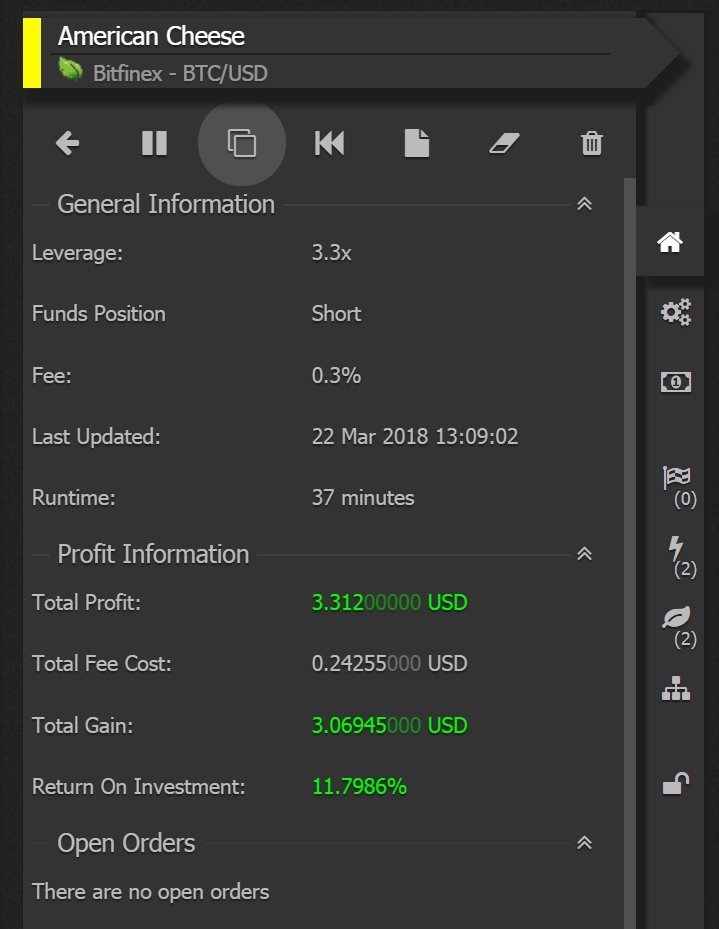Collapse the Profit Information section
The image size is (719, 929).
585,554
